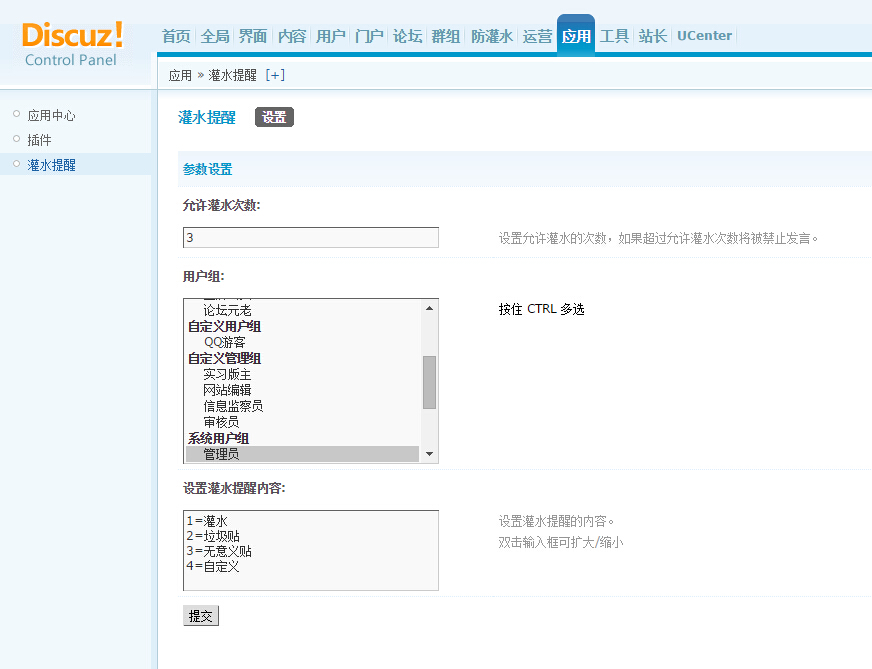Open the 工具 navigation tab
Viewport: 872px width, 669px height.
coord(614,36)
